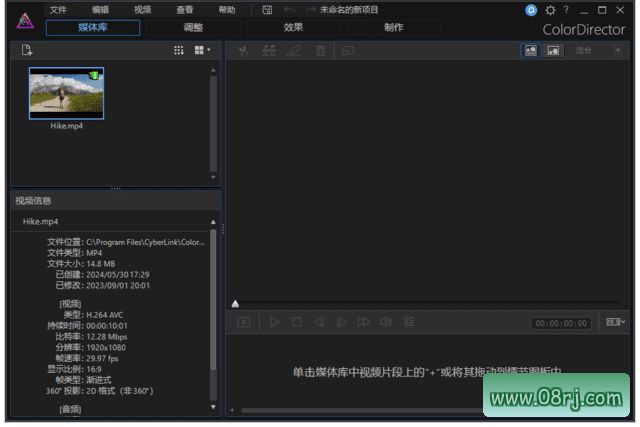640x427 pixels.
Task: Click the storyboard panel icon after the trash
Action: (348, 51)
